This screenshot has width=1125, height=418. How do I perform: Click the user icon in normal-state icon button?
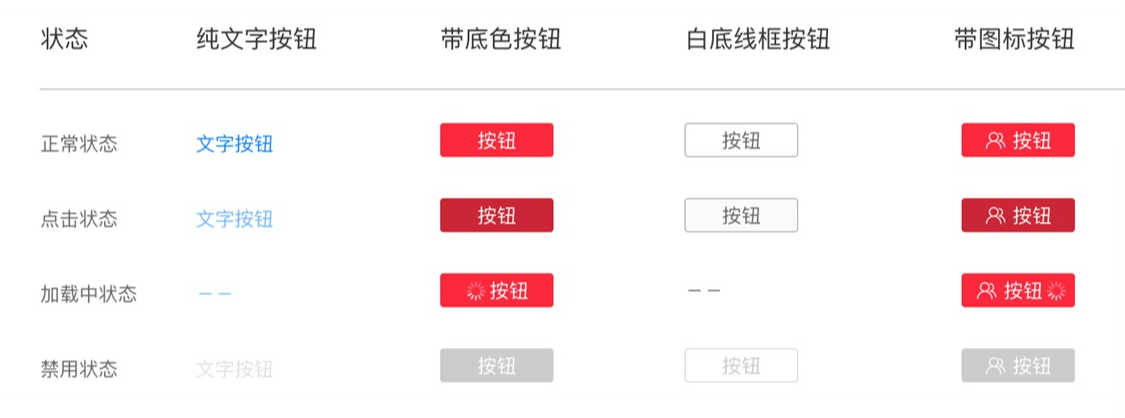click(x=995, y=141)
